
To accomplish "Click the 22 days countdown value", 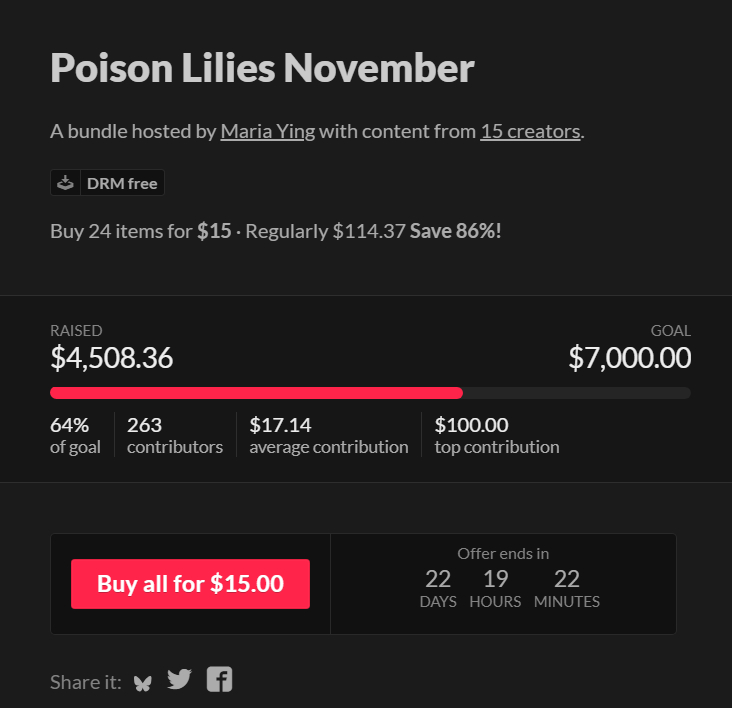I will tap(438, 579).
